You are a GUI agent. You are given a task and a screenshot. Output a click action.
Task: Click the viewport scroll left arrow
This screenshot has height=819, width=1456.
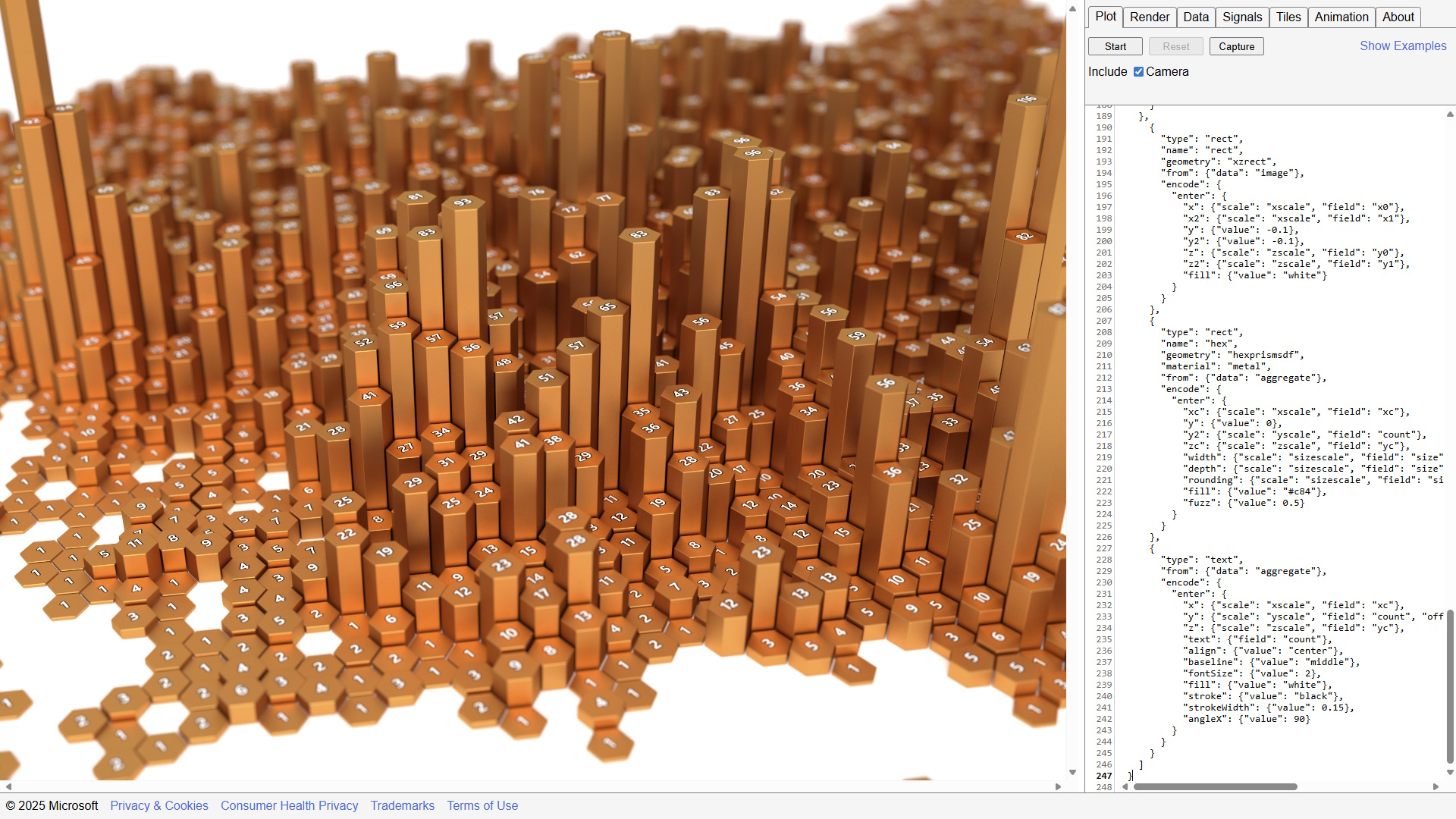click(8, 787)
